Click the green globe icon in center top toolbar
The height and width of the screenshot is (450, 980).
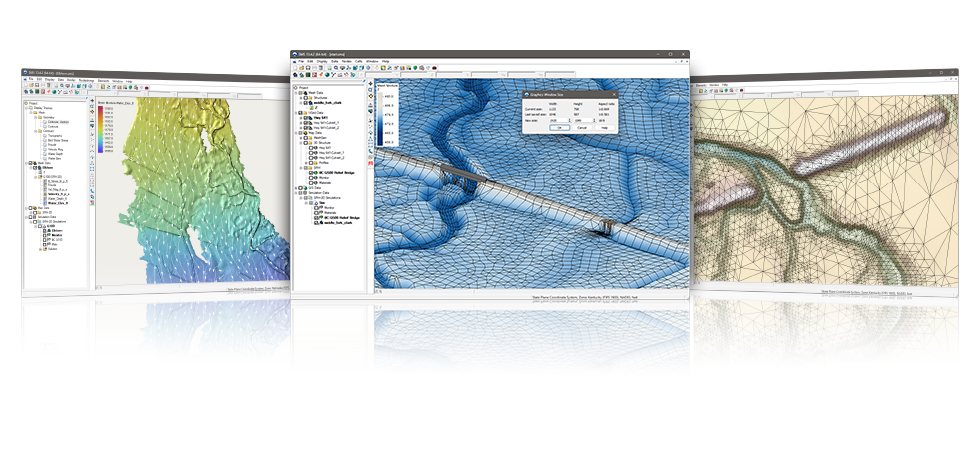coord(415,68)
